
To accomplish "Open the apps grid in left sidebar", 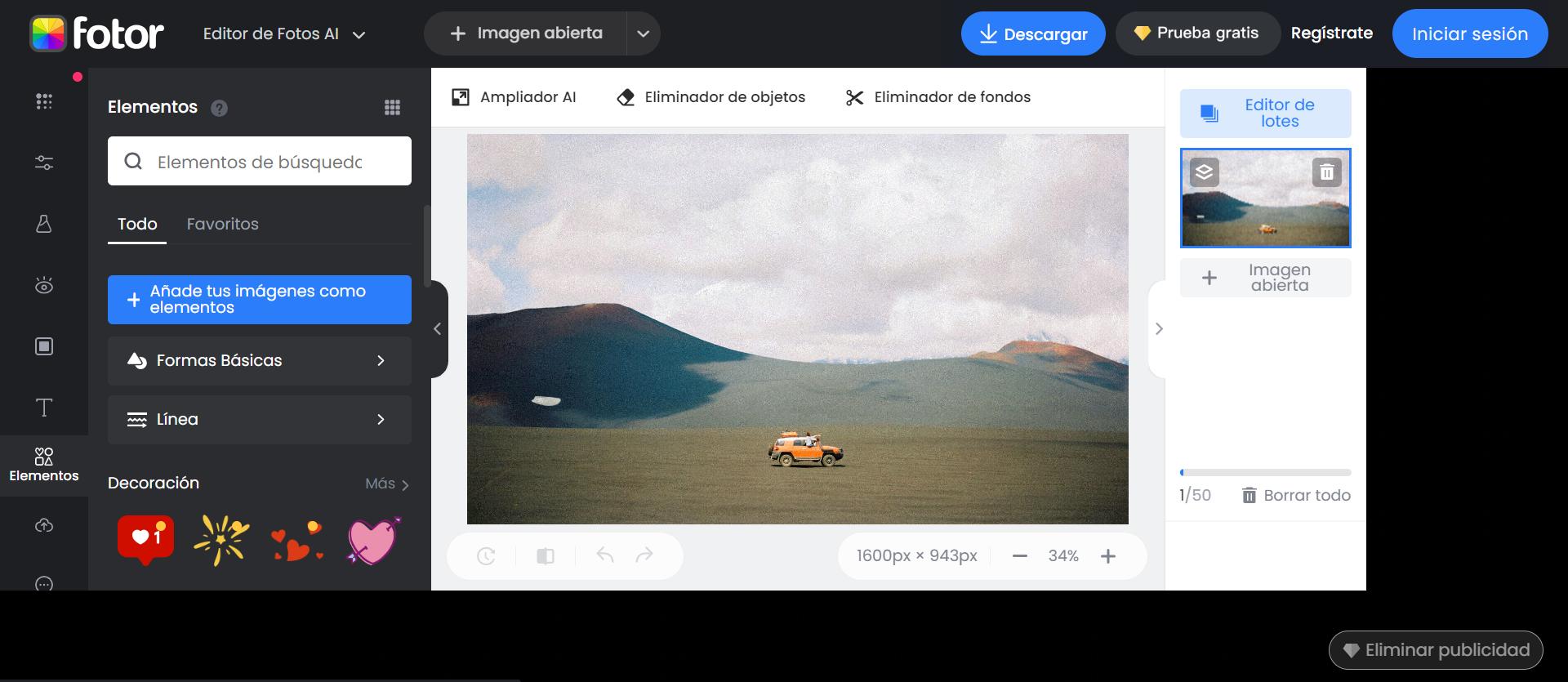I will pos(44,101).
